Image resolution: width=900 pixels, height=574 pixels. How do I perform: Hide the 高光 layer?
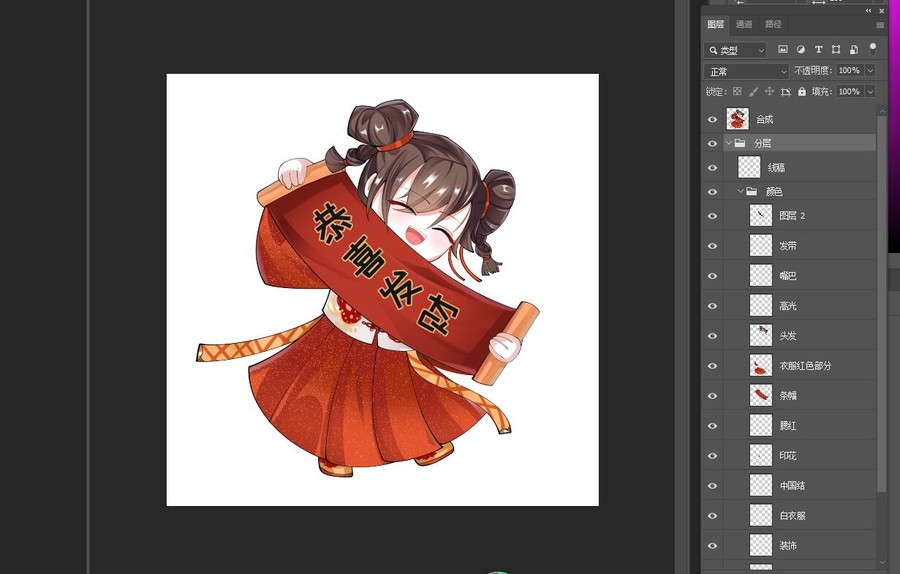pos(712,306)
